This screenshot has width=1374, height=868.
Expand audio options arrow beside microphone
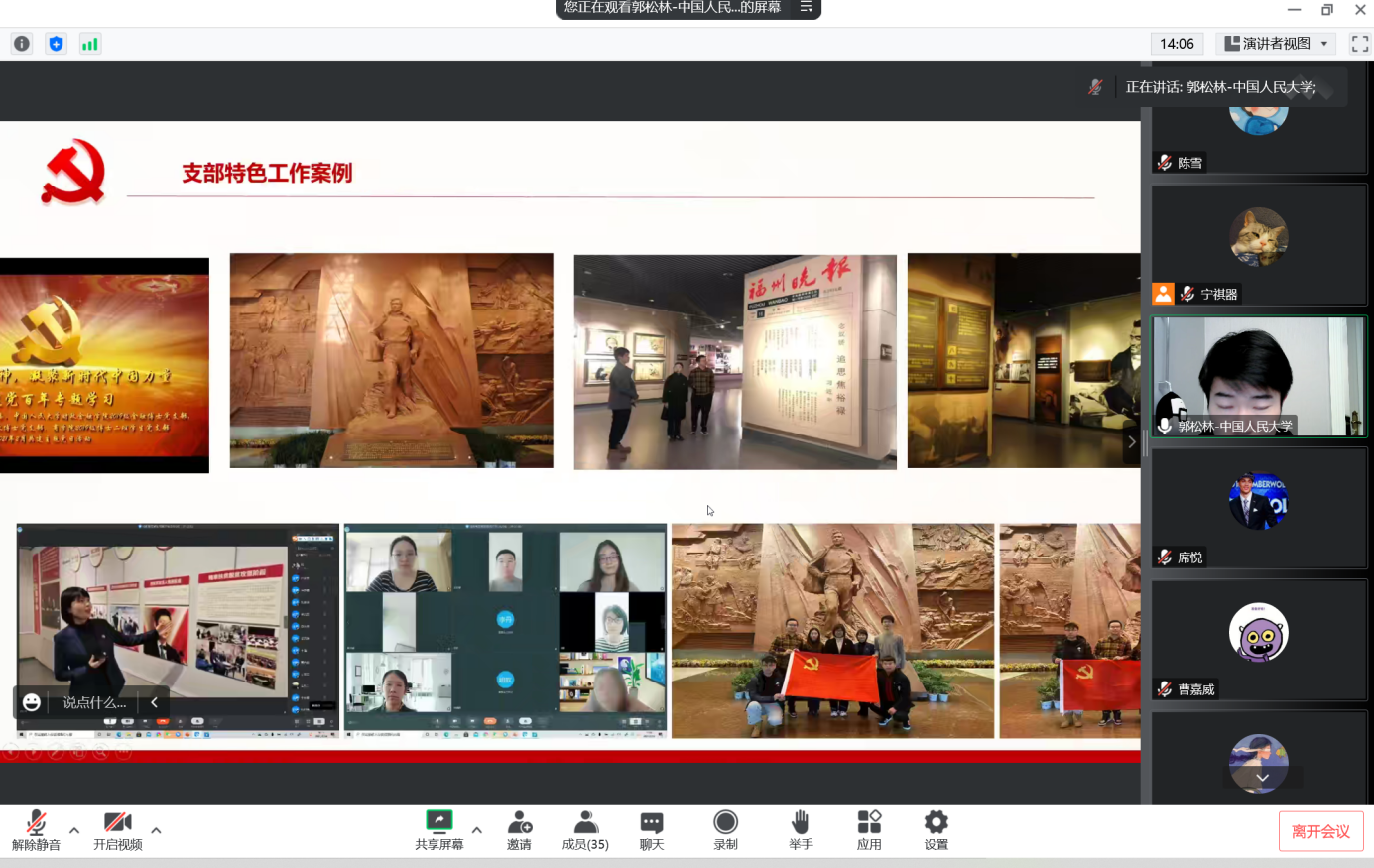74,830
